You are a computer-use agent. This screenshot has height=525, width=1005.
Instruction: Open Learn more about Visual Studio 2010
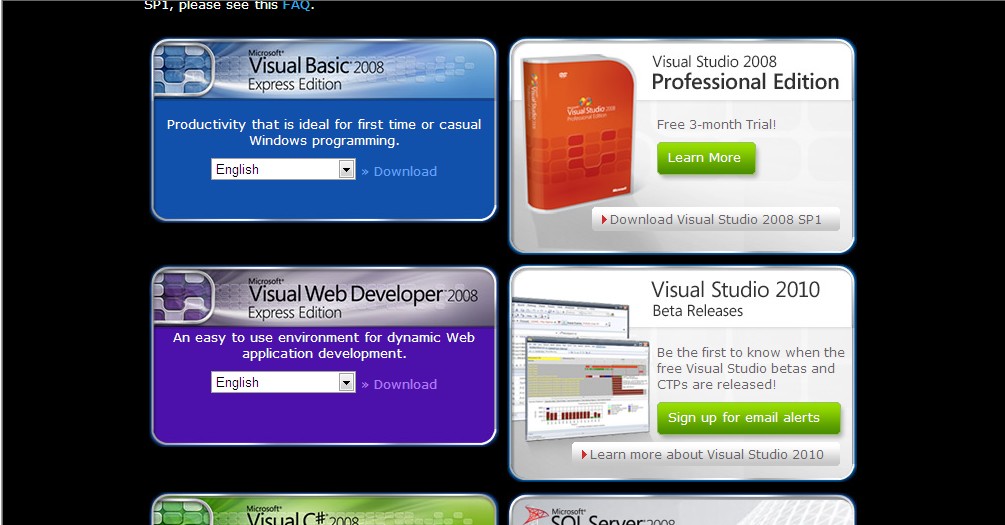click(x=706, y=454)
